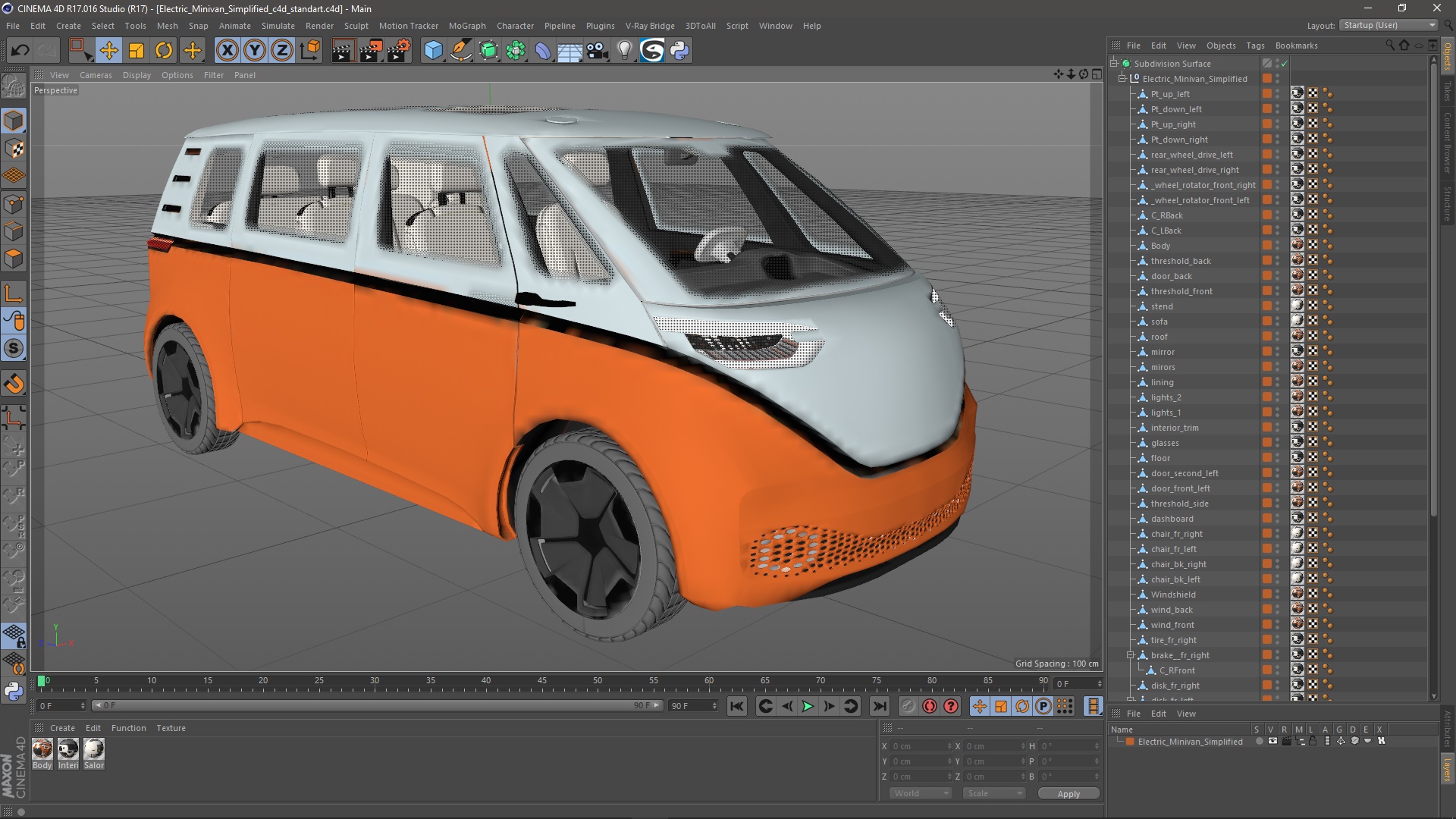The width and height of the screenshot is (1456, 819).
Task: Toggle layer solo for Electric_Minivan_Simplified layer
Action: pos(1259,742)
